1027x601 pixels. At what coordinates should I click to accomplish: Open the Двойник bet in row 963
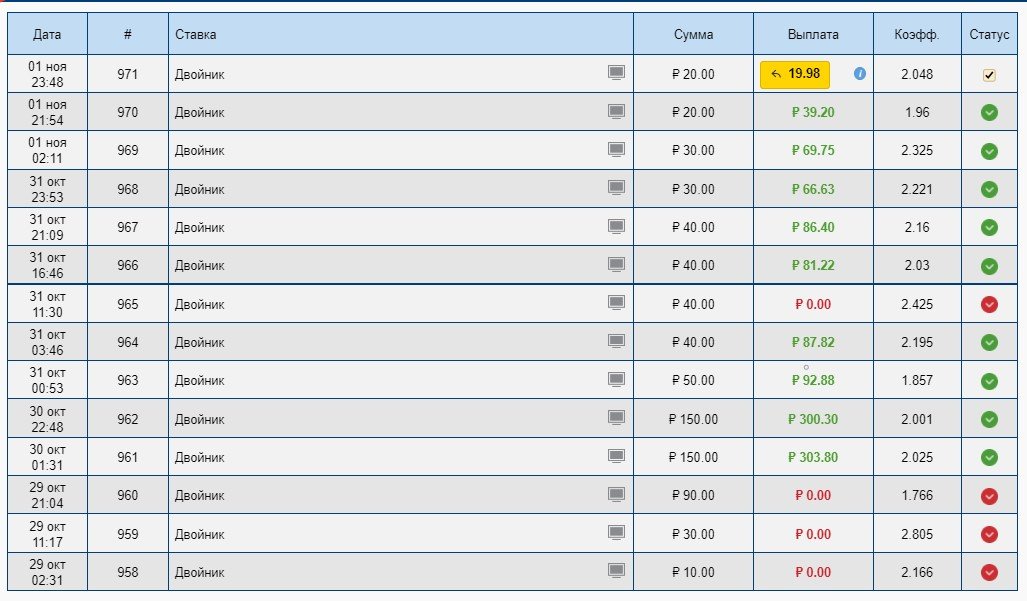tap(200, 381)
